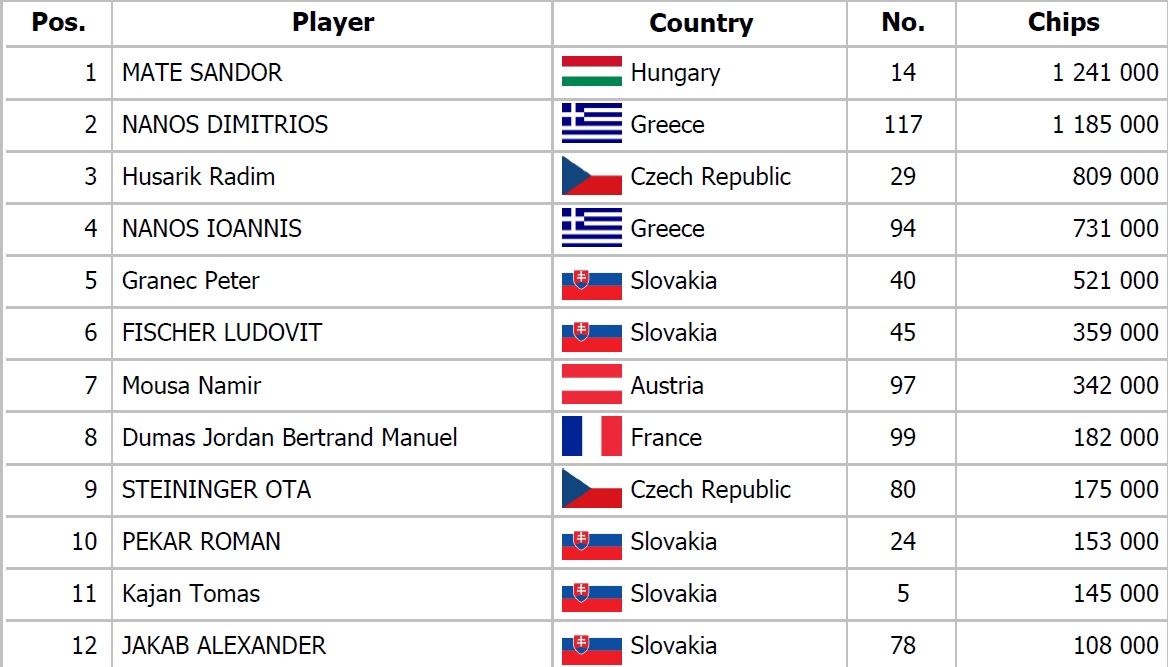Click Austria flag in Mousa Namir row

coord(591,385)
